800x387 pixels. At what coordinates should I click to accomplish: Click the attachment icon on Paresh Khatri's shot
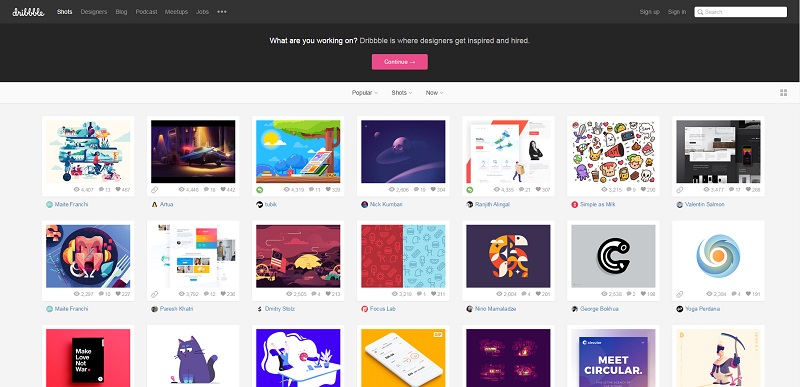click(x=155, y=294)
